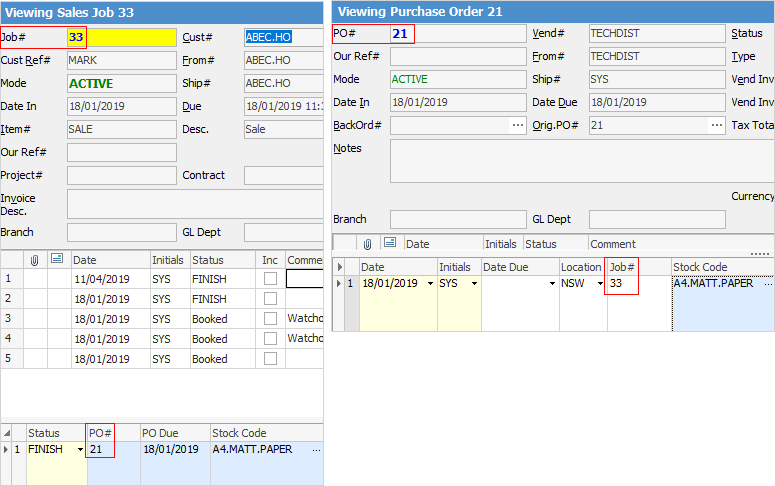The width and height of the screenshot is (775, 486).
Task: Click the Sales Job Due field 18/01/2019
Action: click(284, 106)
